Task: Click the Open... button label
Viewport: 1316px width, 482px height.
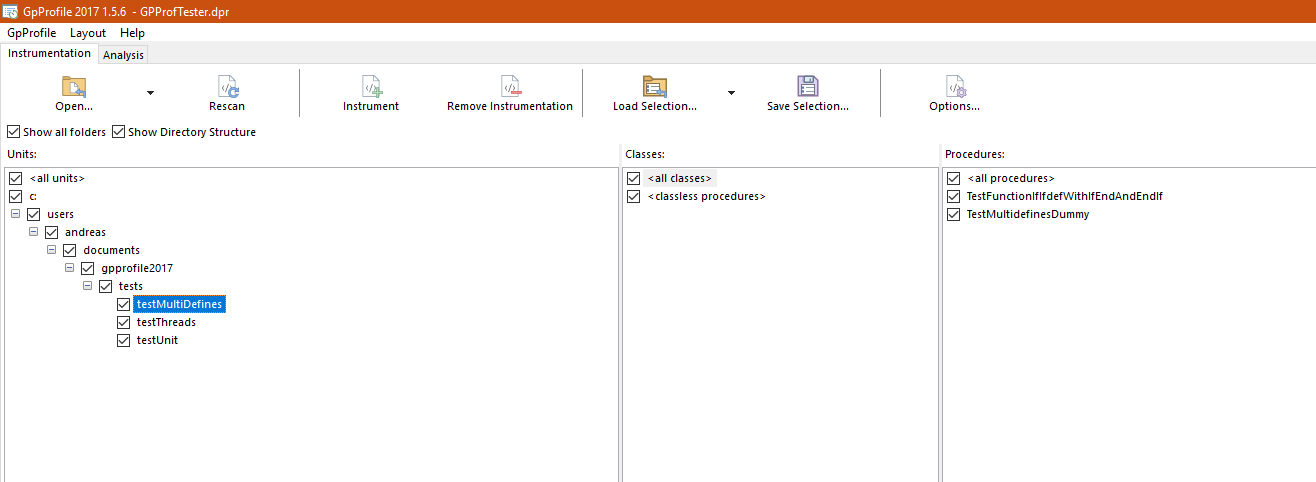Action: pyautogui.click(x=75, y=106)
